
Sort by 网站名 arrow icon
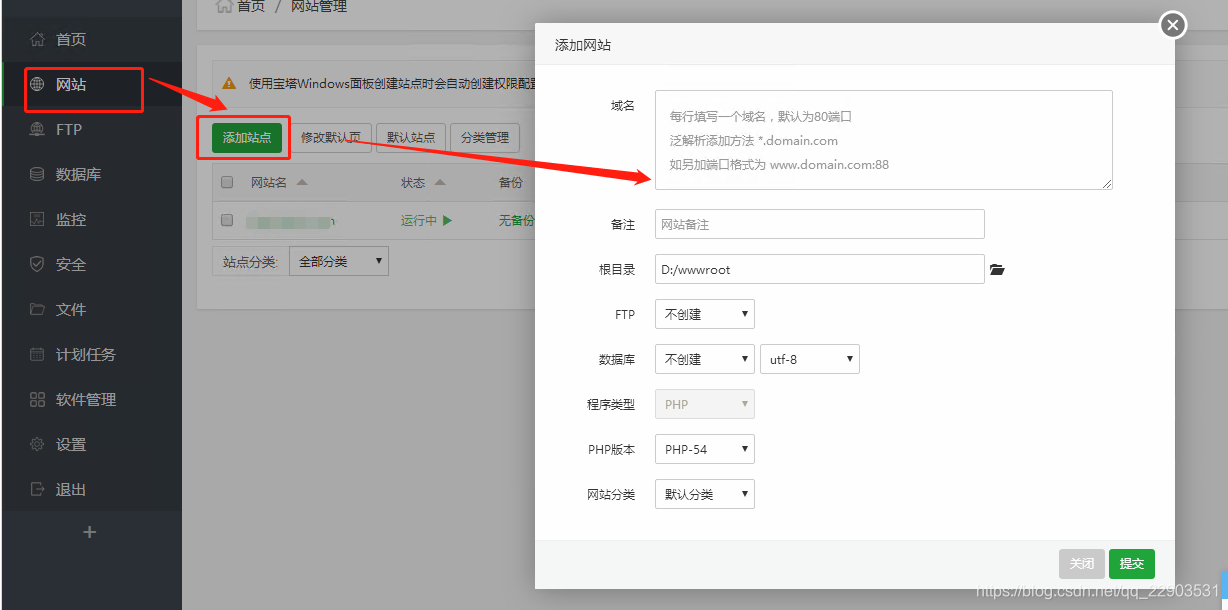302,183
